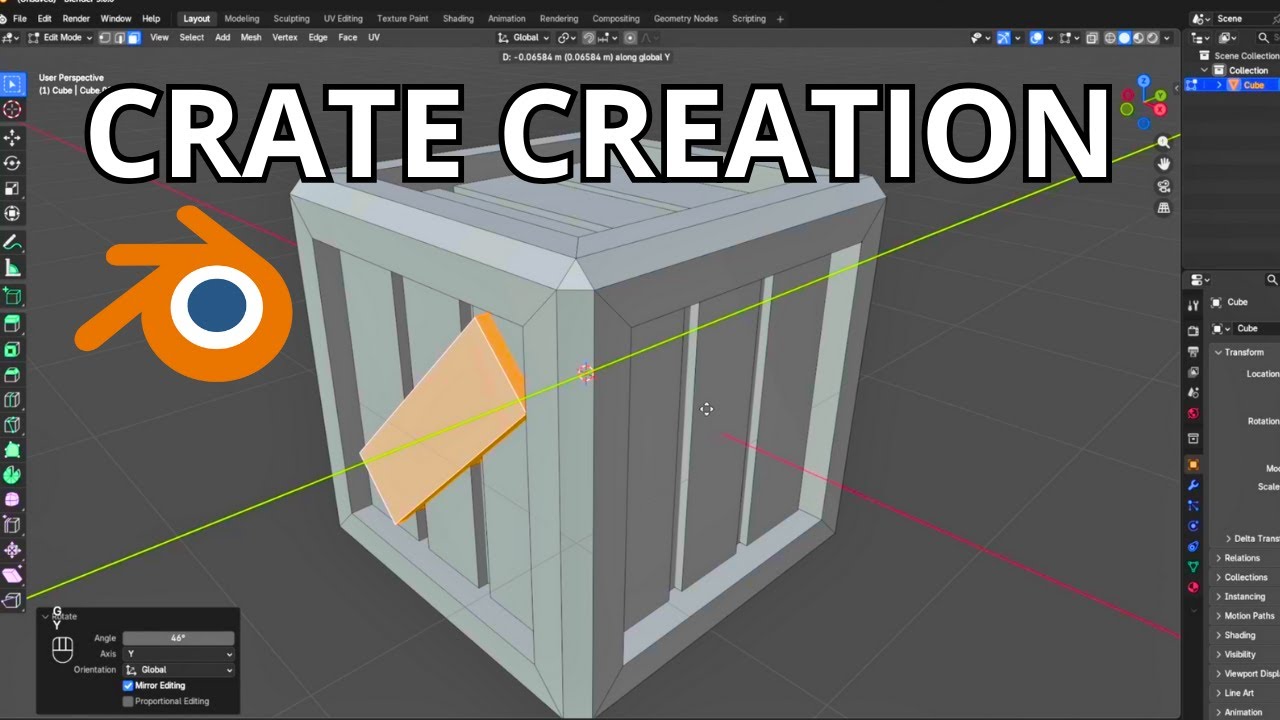This screenshot has width=1280, height=720.
Task: Open Material properties tab icon
Action: [1192, 587]
